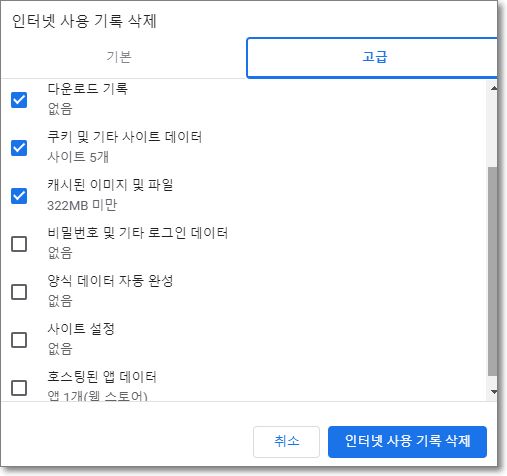This screenshot has width=507, height=476.
Task: Click the 양식 데이터 자동 완성 label
Action: tap(110, 281)
